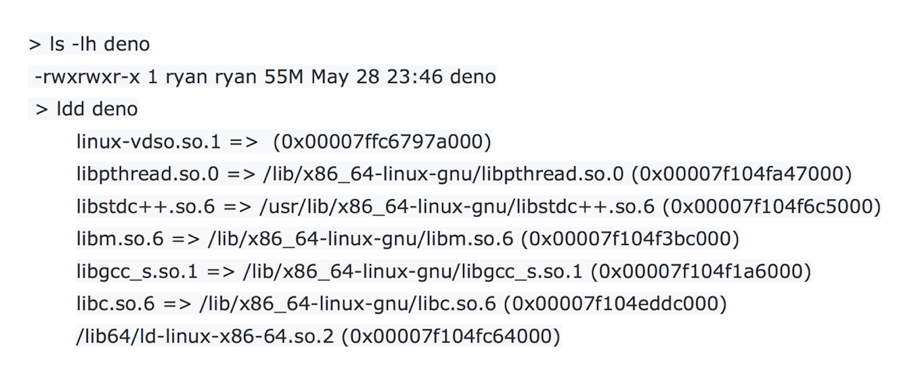
Task: Click the '/lib64/ld-linux-x86-64.so.2' path
Action: pyautogui.click(x=205, y=336)
